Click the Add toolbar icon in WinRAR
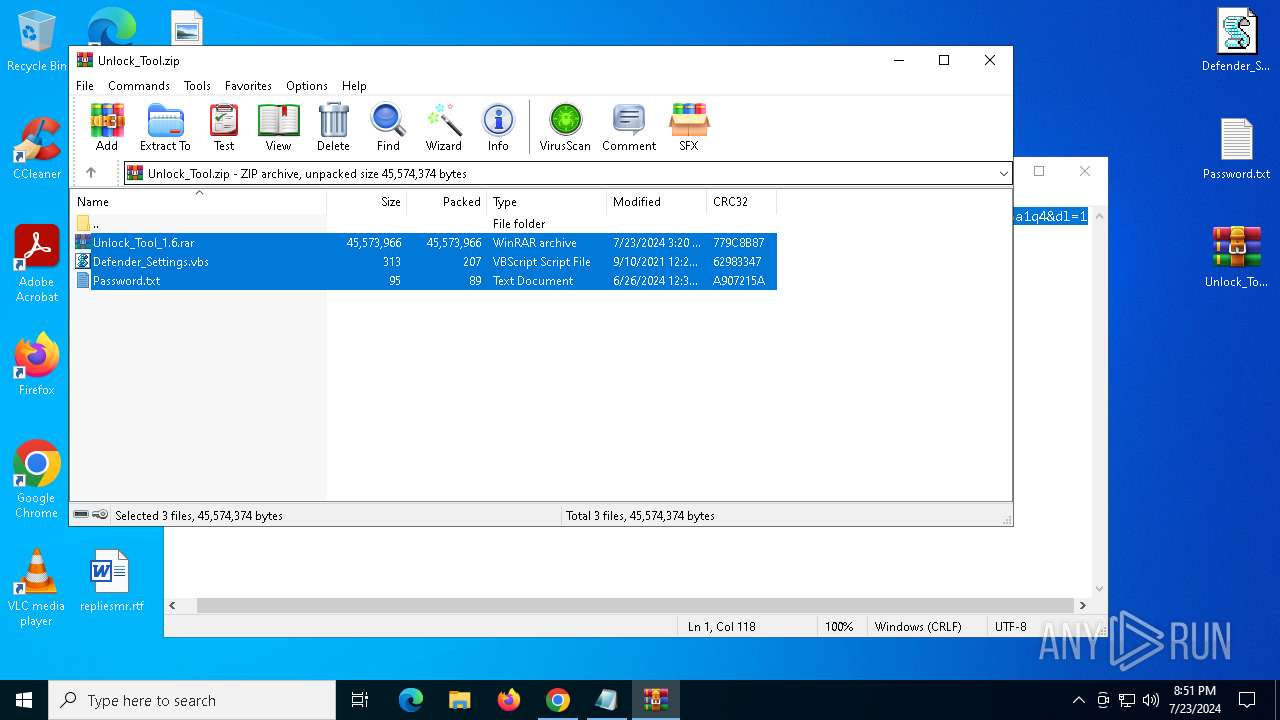 [x=107, y=127]
